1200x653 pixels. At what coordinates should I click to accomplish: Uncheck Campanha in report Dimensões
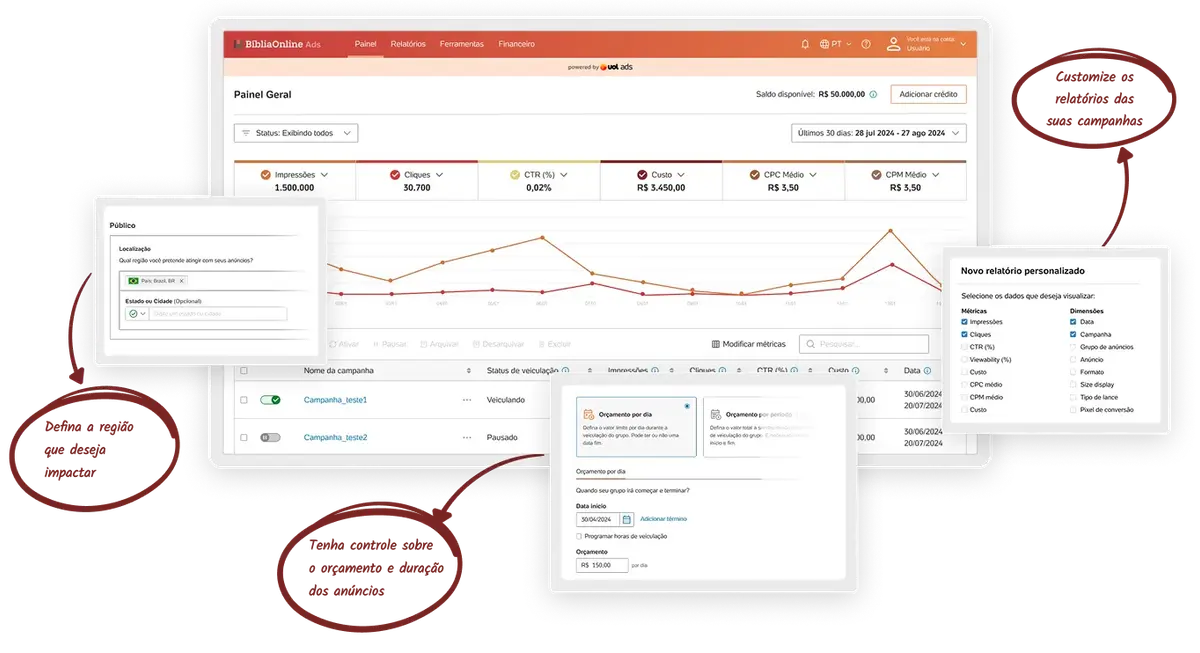[1073, 335]
